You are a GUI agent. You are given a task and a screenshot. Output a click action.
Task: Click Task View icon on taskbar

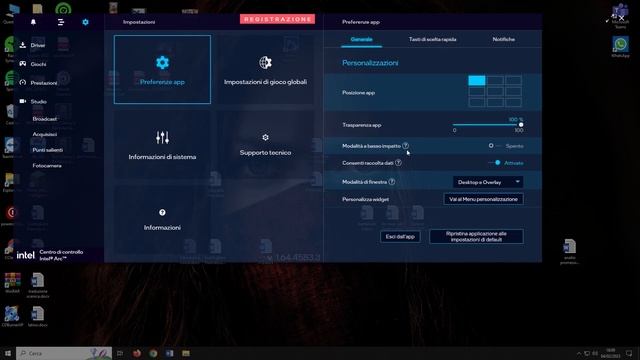[120, 353]
